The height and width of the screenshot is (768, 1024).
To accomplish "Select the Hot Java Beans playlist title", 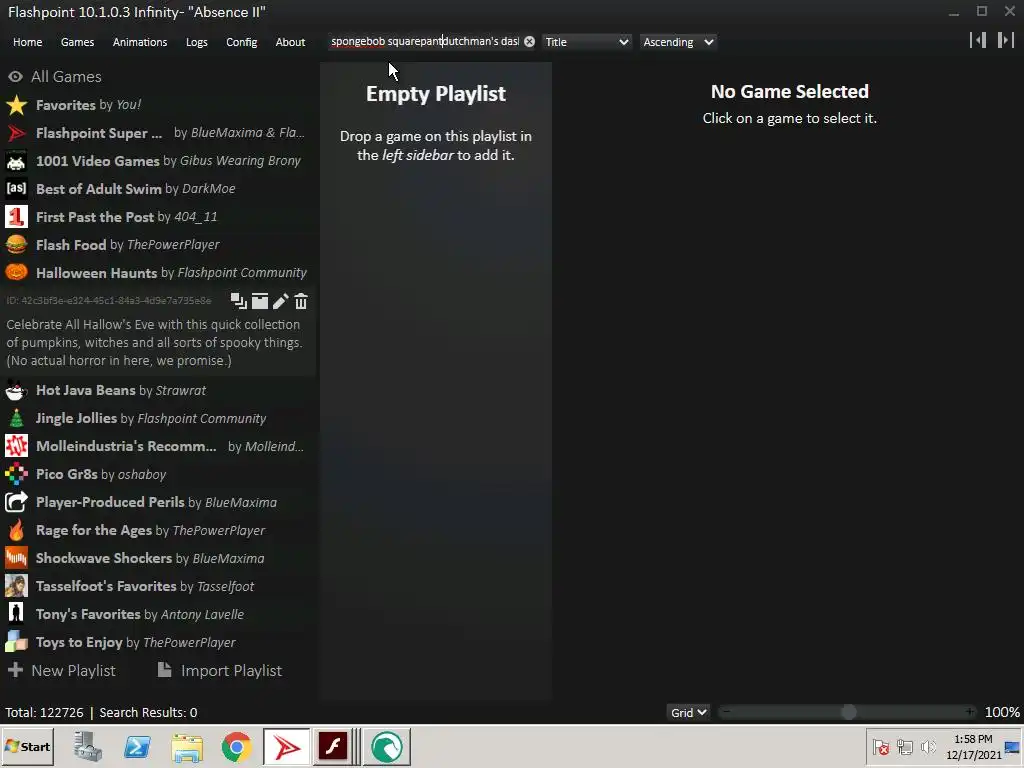I will (x=86, y=390).
